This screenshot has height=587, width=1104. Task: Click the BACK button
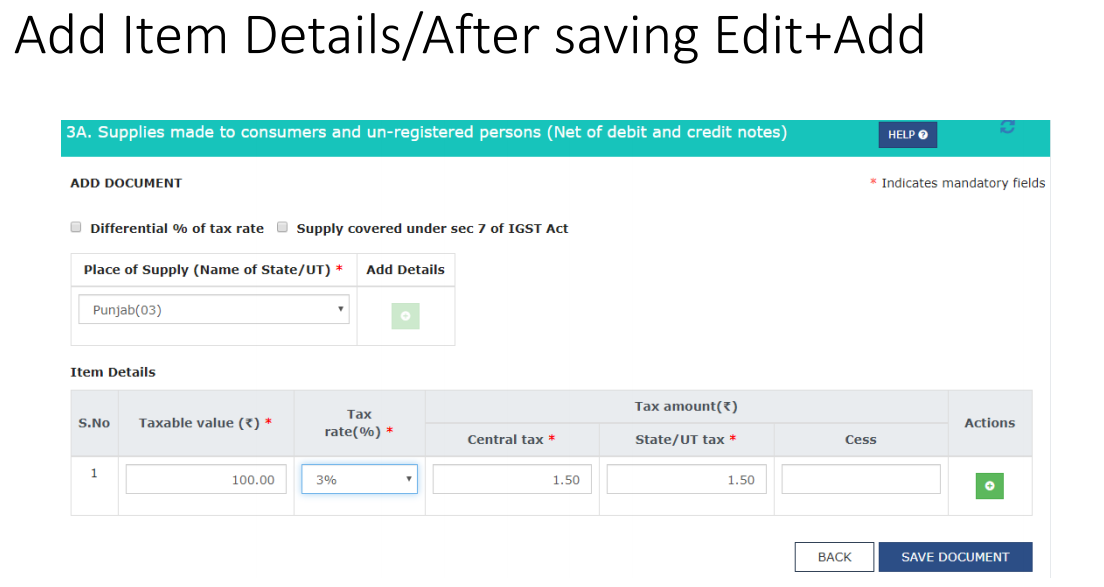(834, 557)
